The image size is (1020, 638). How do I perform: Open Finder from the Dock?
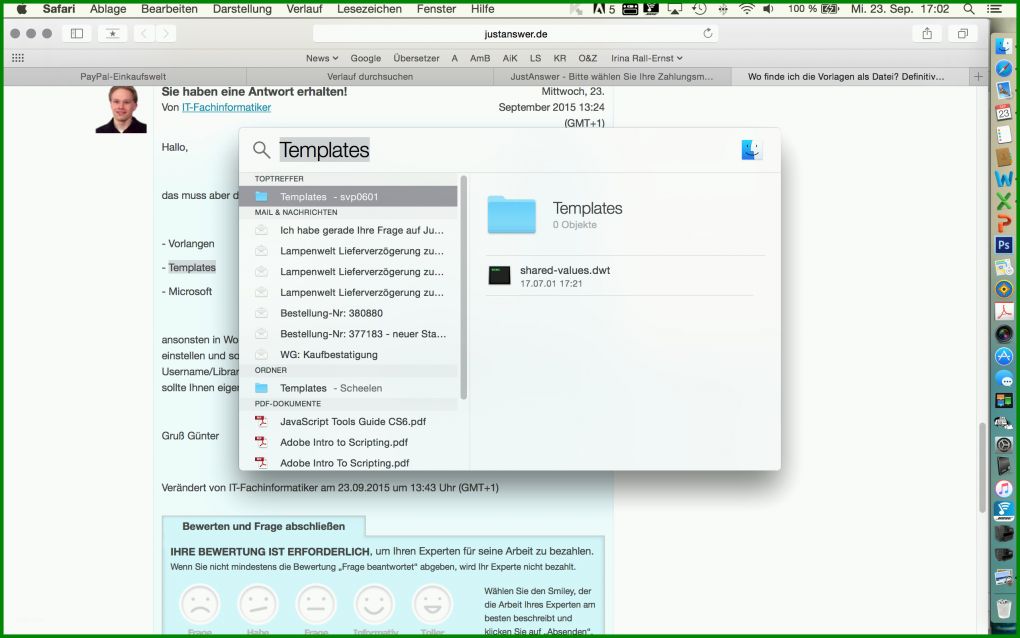[x=1004, y=46]
